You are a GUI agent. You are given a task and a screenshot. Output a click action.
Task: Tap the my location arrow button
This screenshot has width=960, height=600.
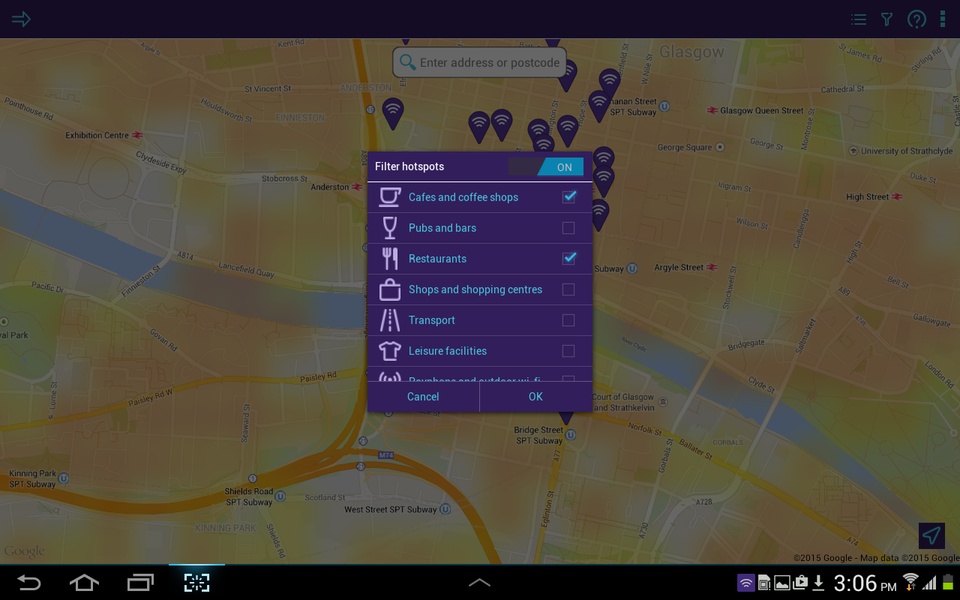click(x=931, y=535)
